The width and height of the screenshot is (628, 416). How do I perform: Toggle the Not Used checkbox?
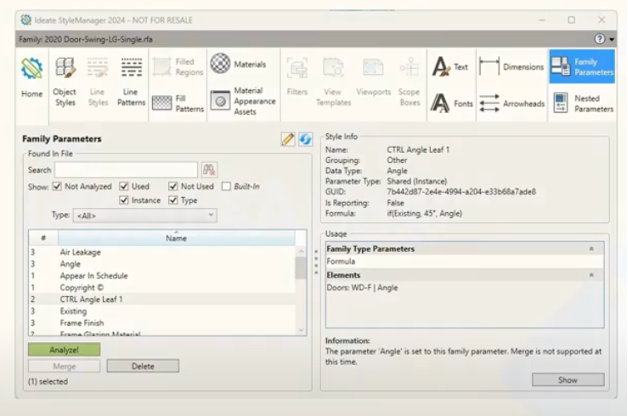point(173,186)
